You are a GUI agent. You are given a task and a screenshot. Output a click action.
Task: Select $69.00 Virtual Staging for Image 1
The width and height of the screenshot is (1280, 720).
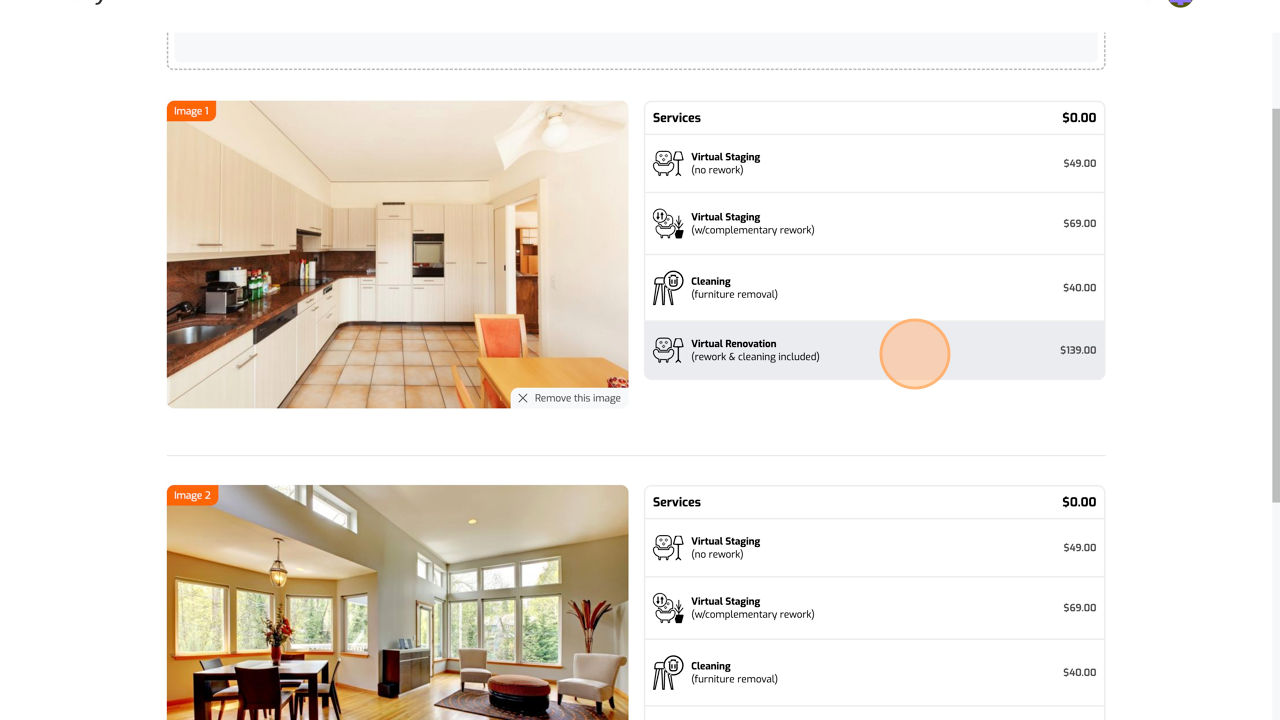pyautogui.click(x=875, y=223)
